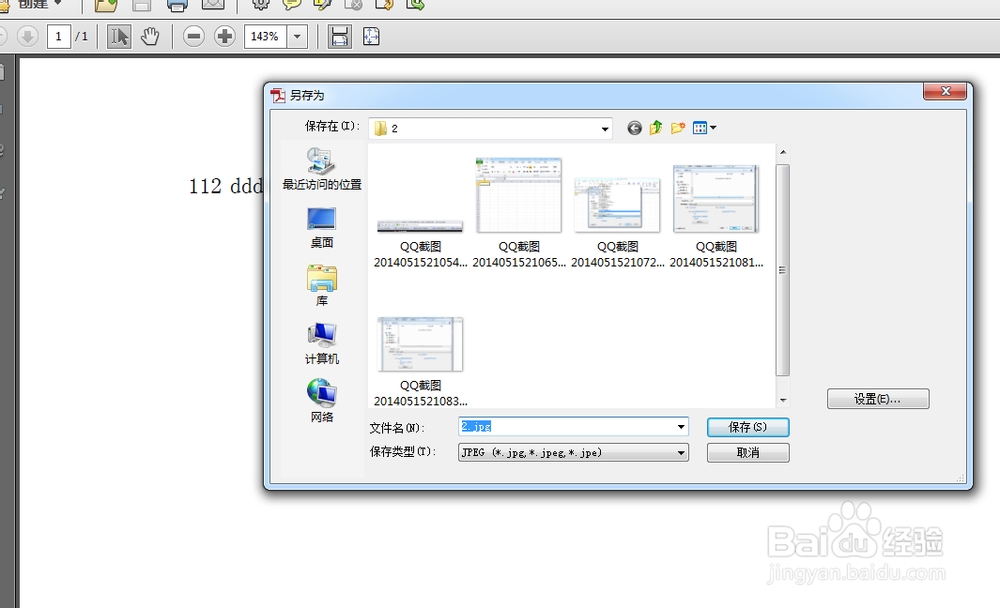1000x608 pixels.
Task: Go back with the navigation arrow icon
Action: coord(634,128)
